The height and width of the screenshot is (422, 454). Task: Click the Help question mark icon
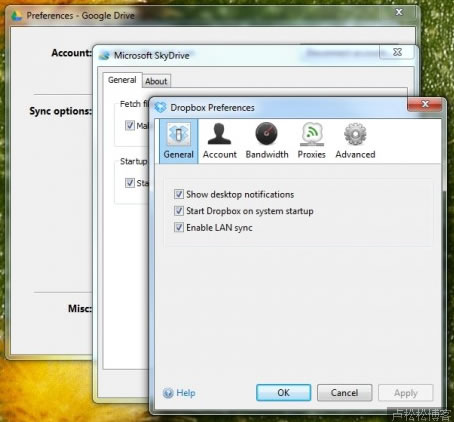[x=168, y=393]
